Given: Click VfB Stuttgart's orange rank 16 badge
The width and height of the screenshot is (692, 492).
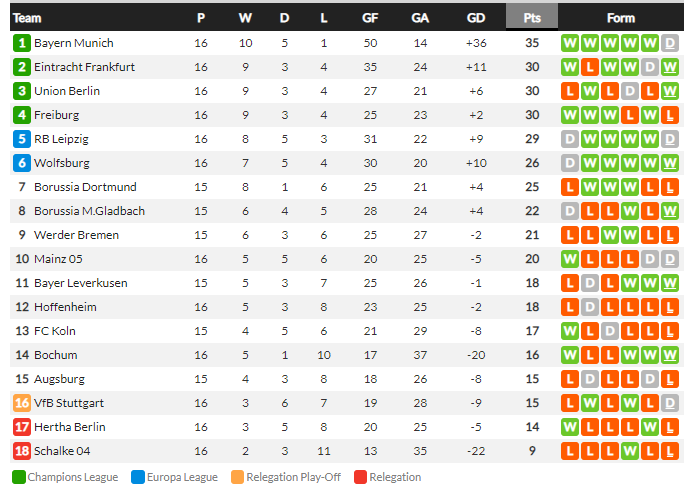Looking at the screenshot, I should click(x=22, y=403).
